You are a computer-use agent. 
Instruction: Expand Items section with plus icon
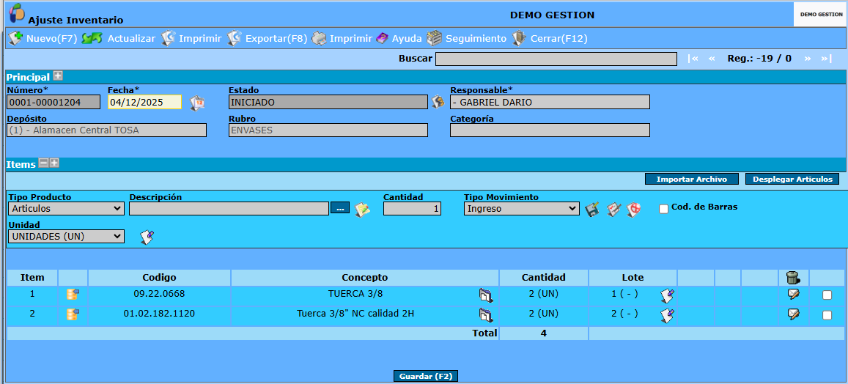pos(54,163)
